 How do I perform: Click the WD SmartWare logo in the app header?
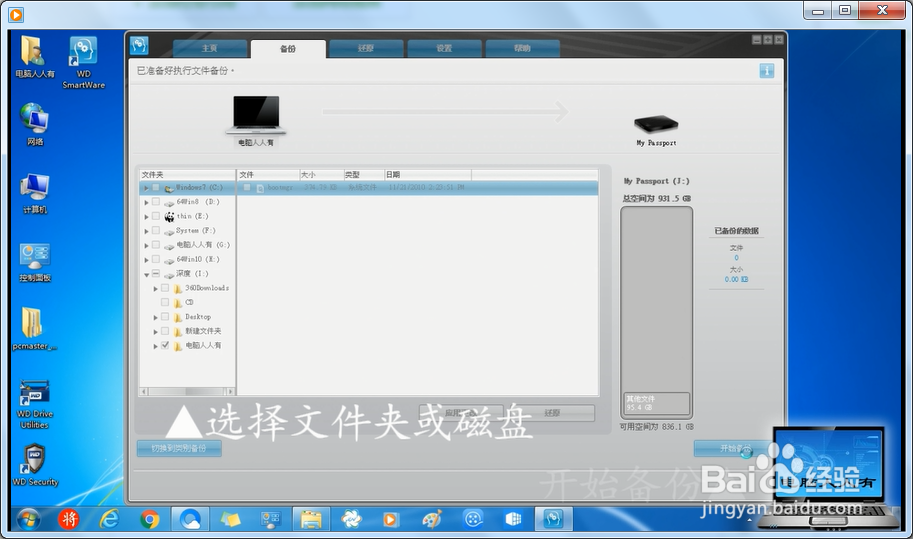tap(139, 45)
